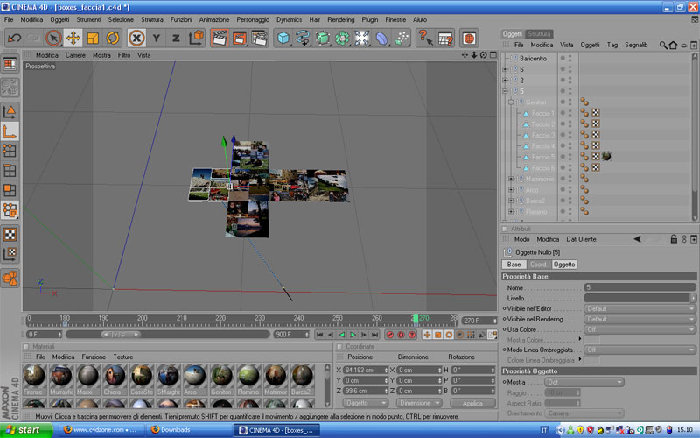The image size is (700, 438).
Task: Expand the Mammone group in tree
Action: point(511,179)
